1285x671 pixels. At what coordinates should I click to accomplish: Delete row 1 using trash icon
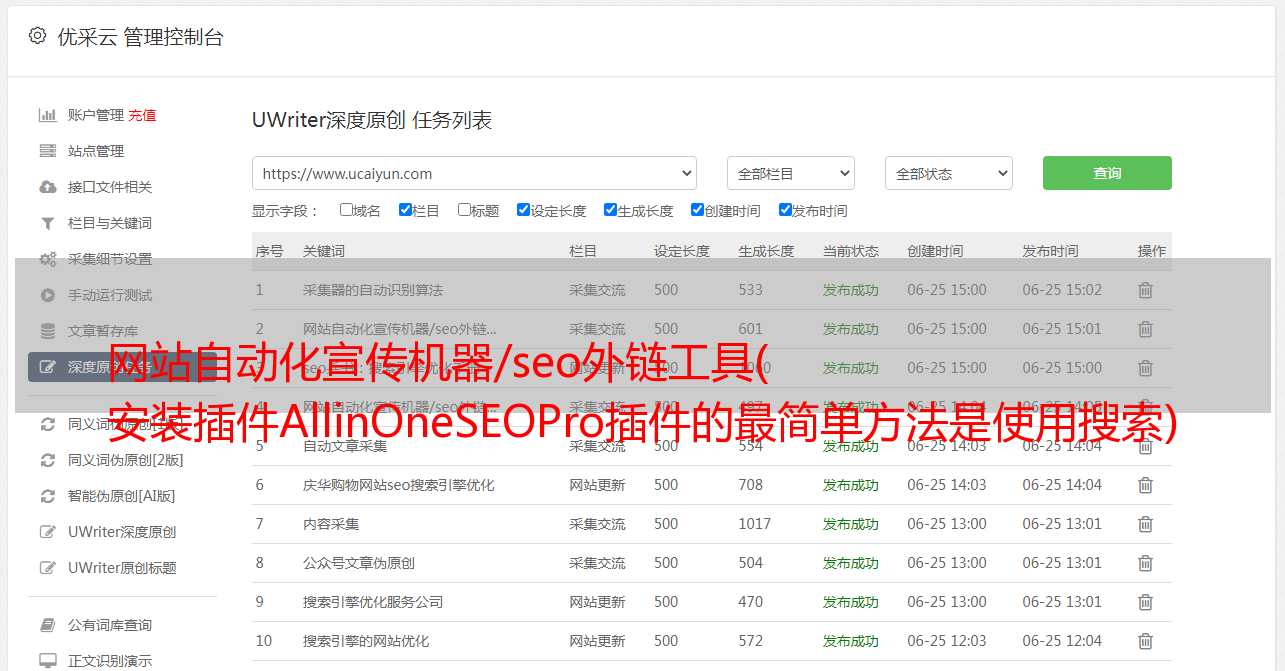coord(1145,290)
